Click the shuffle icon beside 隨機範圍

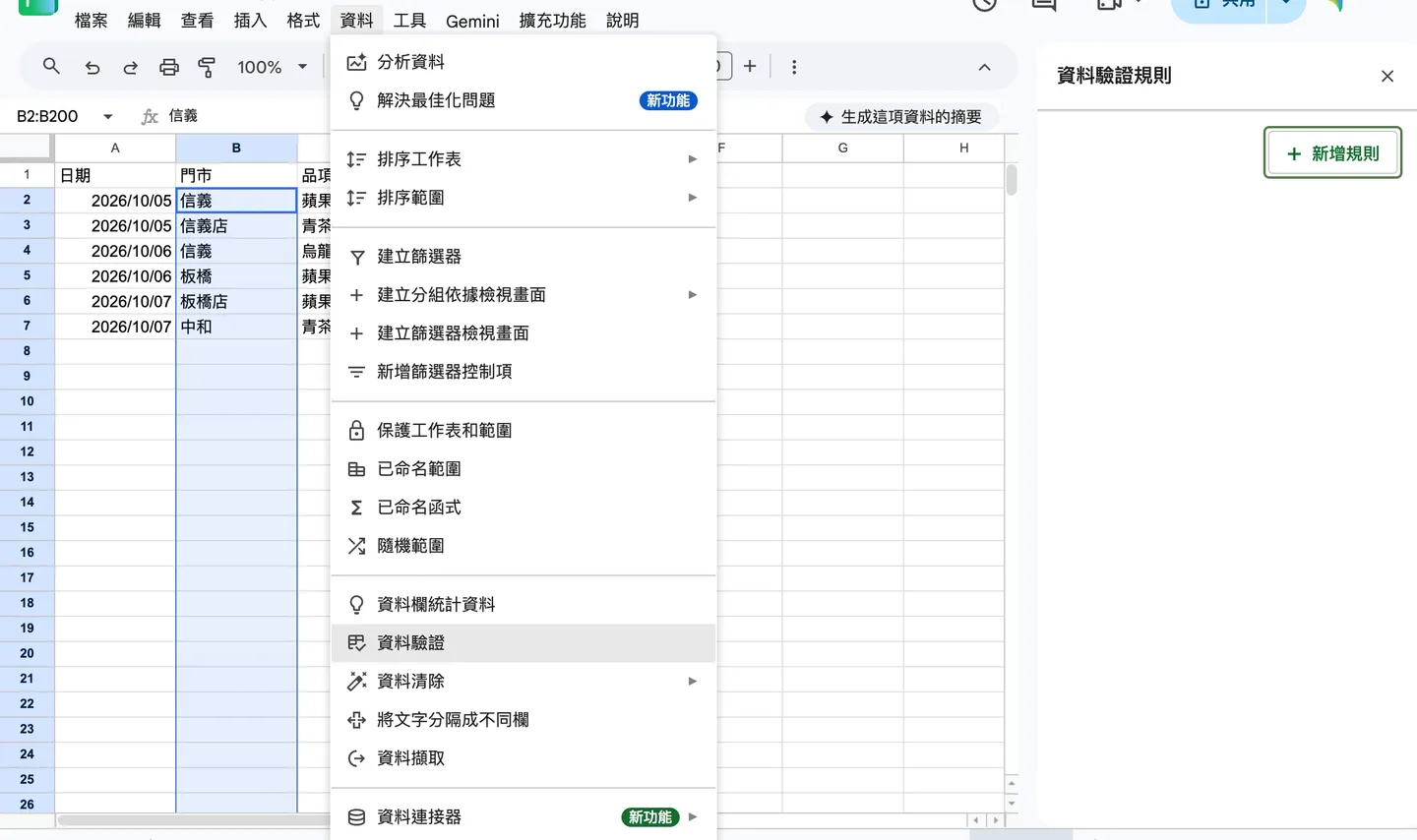357,546
